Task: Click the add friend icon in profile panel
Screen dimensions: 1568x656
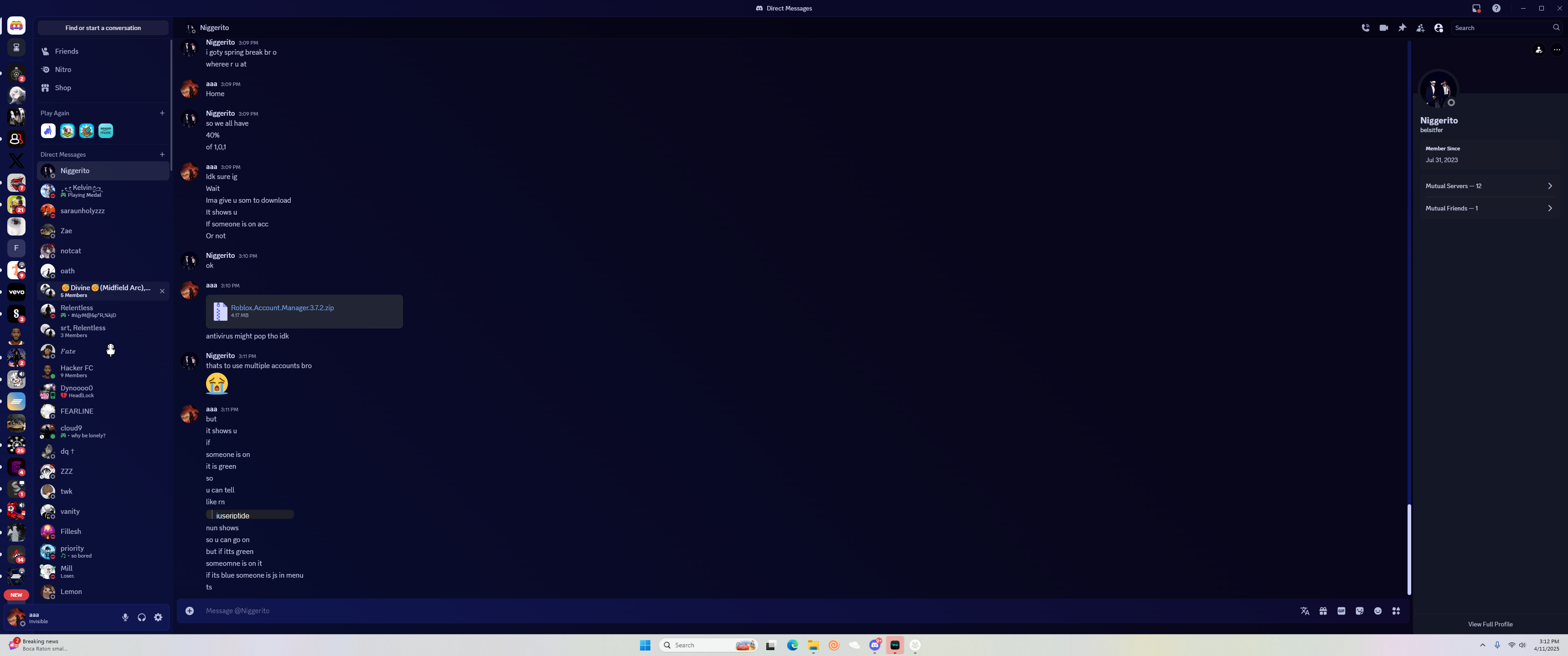Action: point(1539,50)
